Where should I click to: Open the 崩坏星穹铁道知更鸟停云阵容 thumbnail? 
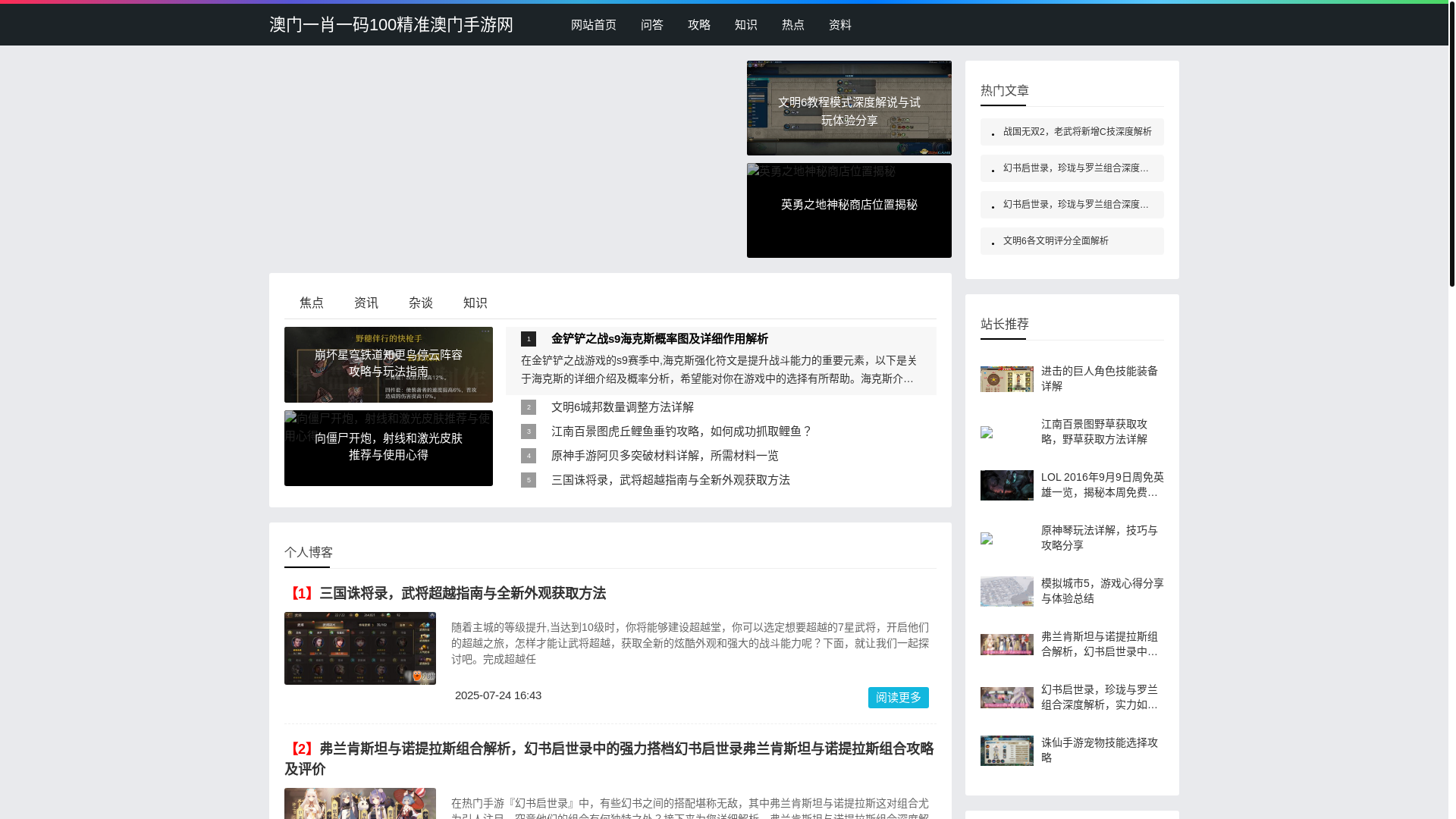[388, 365]
